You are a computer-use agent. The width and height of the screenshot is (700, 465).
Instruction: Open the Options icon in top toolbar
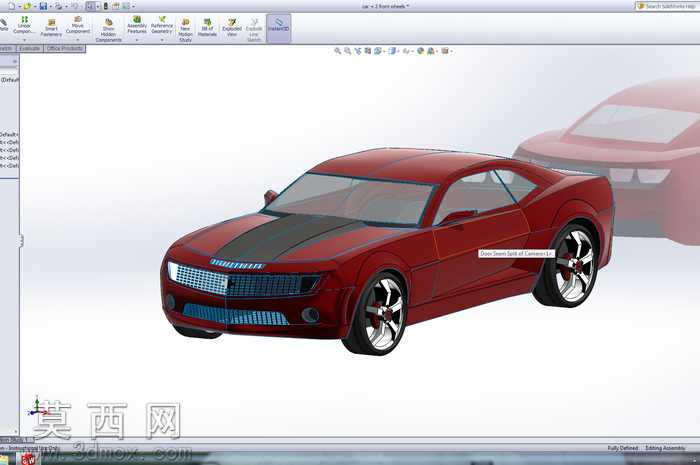tap(126, 6)
